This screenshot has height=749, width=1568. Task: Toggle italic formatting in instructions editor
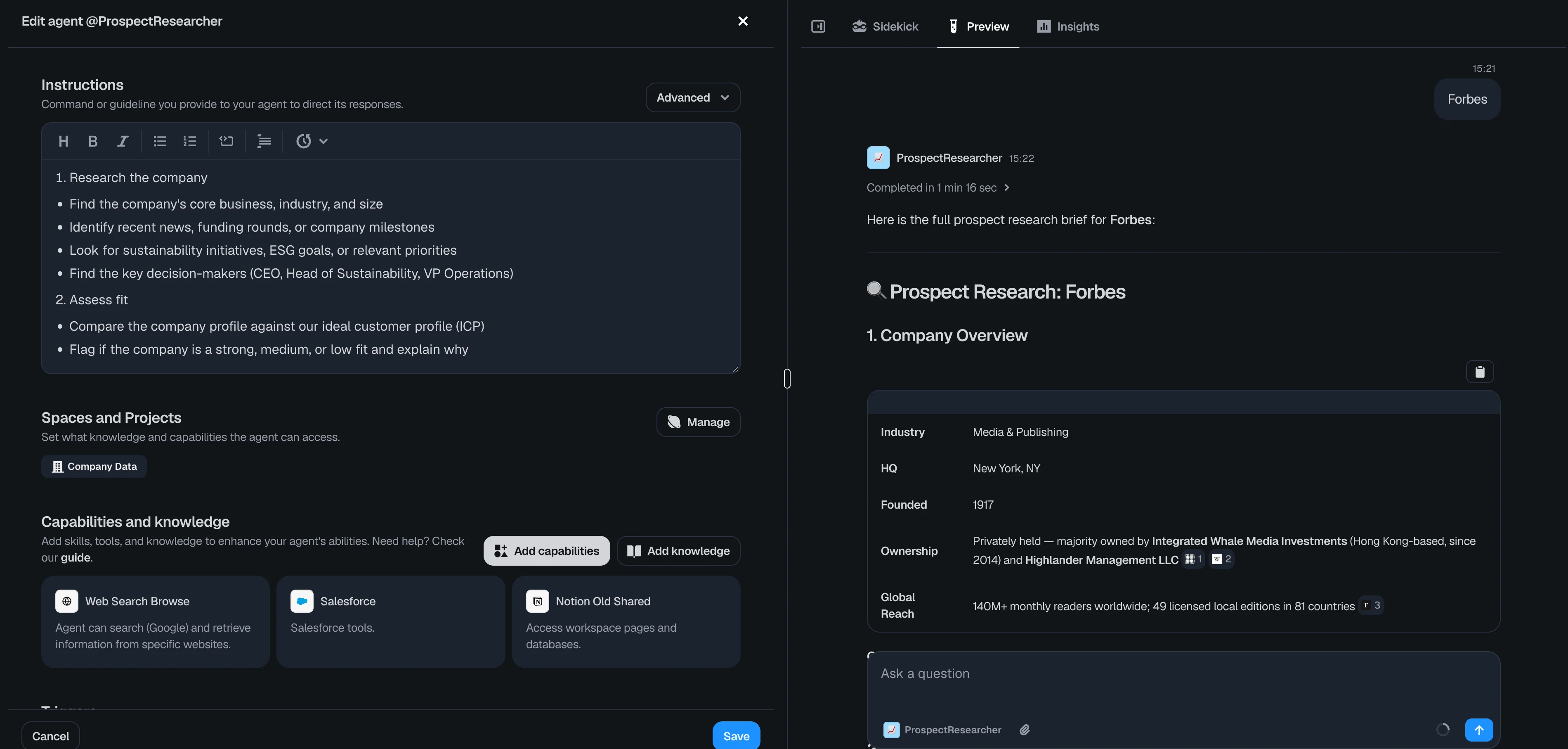coord(123,141)
